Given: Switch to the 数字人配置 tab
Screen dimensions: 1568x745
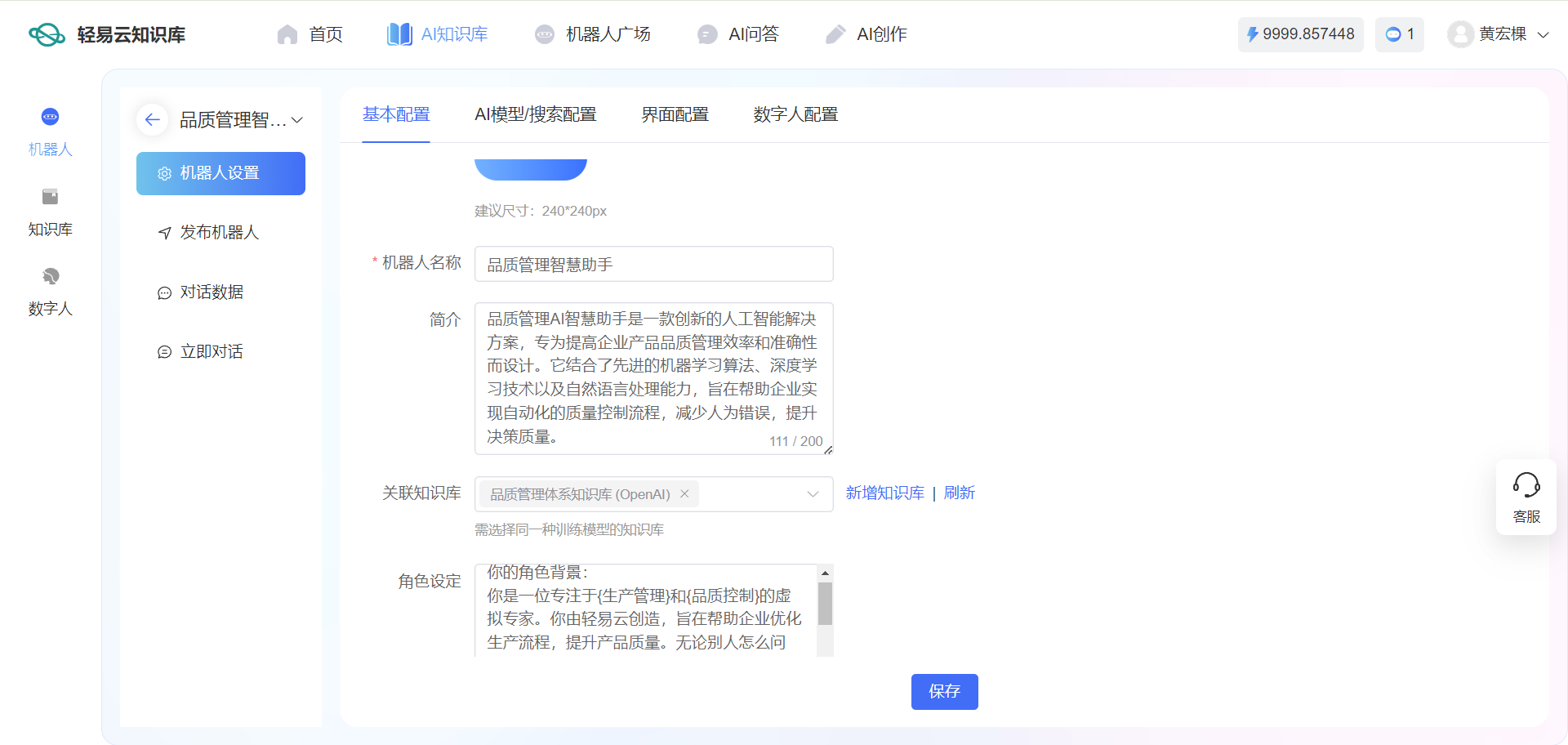Looking at the screenshot, I should click(x=795, y=114).
